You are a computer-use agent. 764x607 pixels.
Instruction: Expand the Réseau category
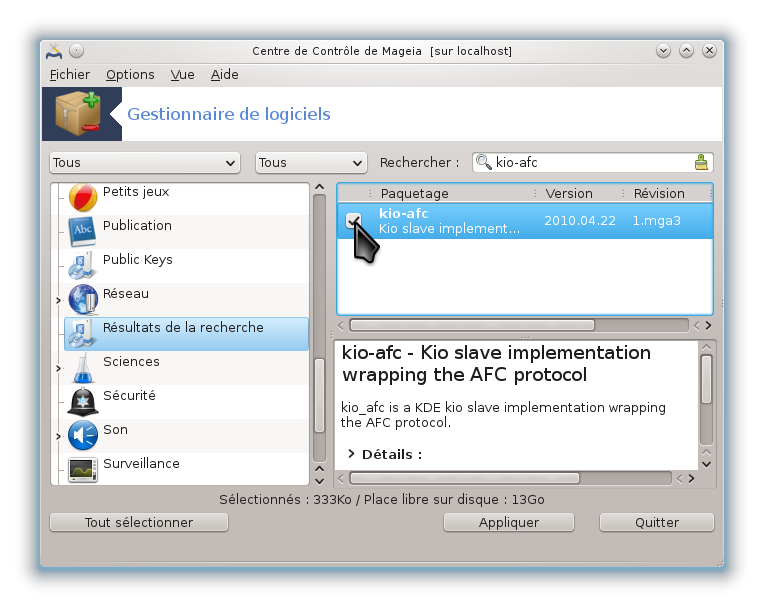pos(58,300)
